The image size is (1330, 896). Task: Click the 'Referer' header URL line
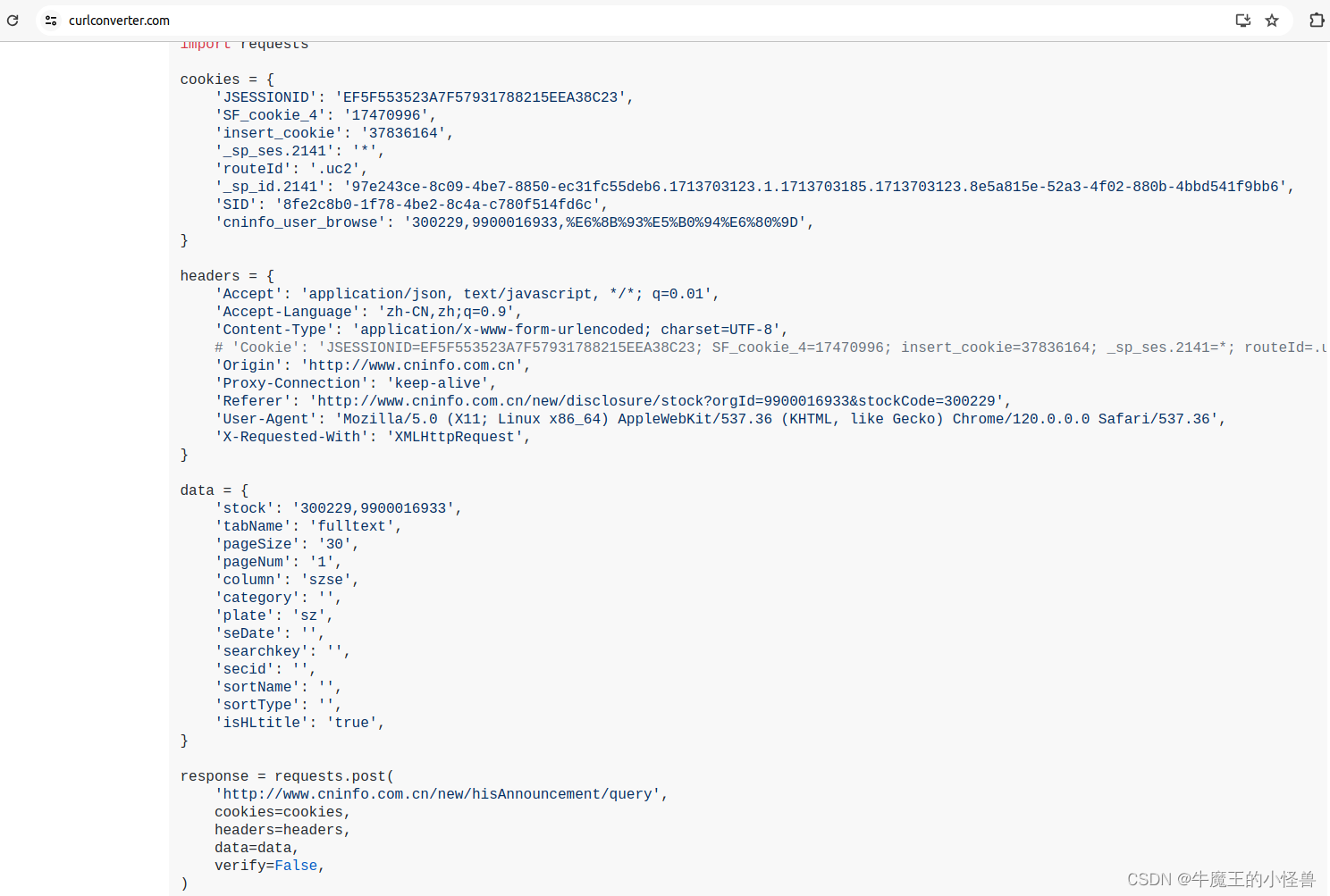[x=613, y=401]
